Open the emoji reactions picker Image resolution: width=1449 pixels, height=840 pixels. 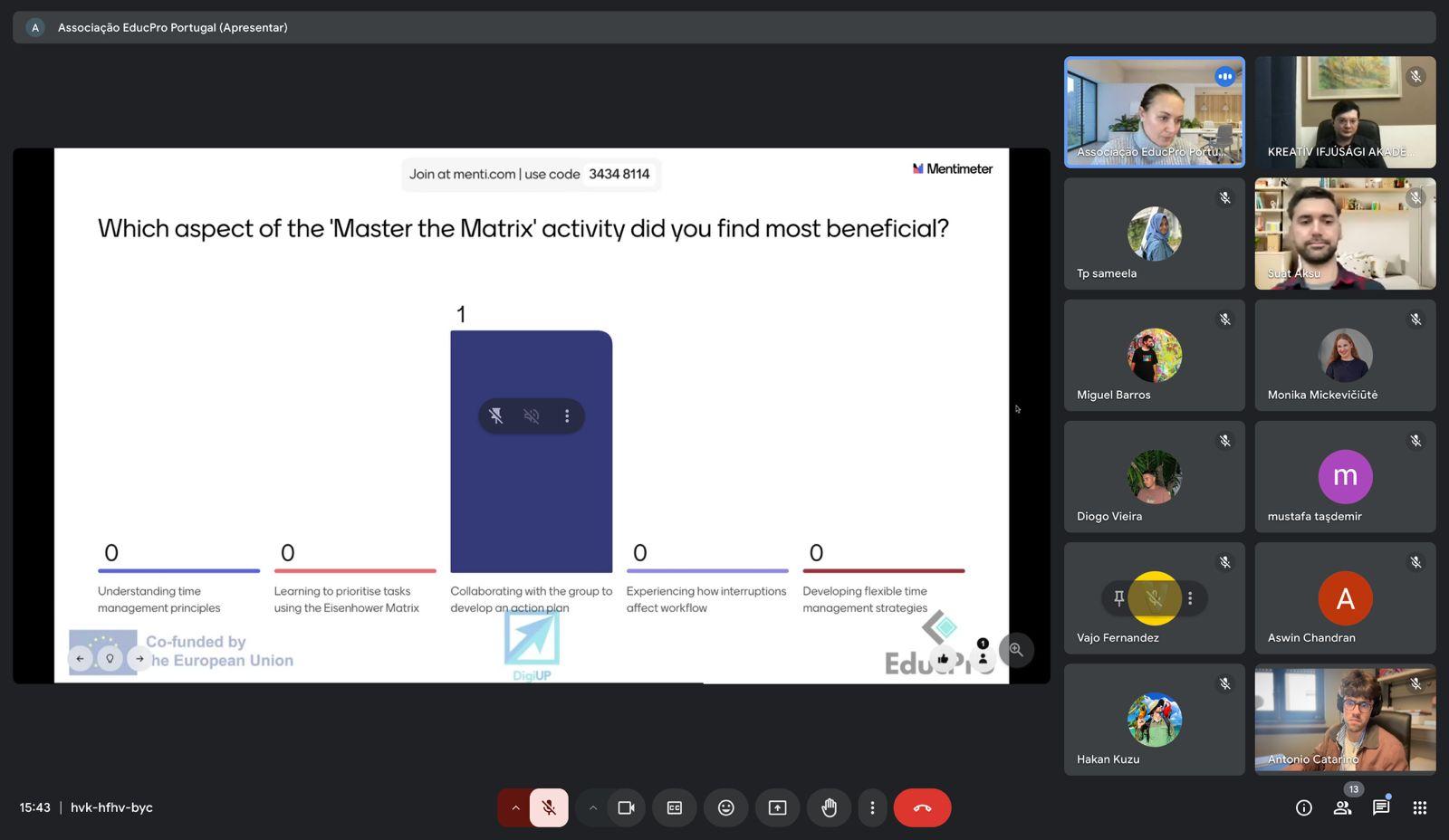pyautogui.click(x=725, y=807)
